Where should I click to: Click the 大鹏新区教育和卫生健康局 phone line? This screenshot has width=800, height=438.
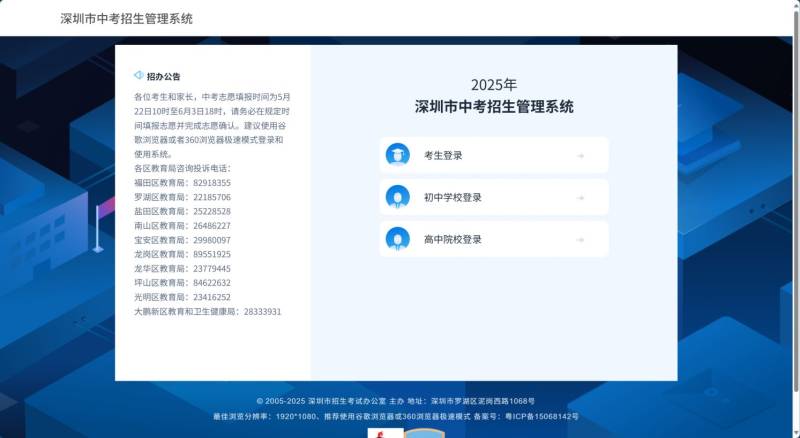coord(207,312)
